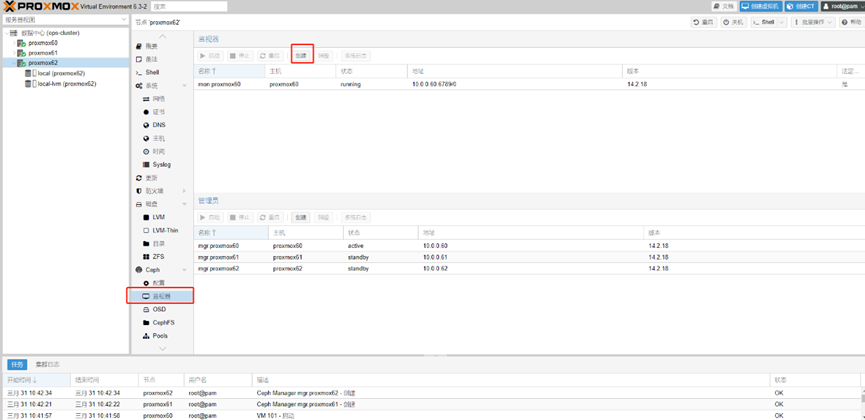Click the 创建虚拟机 create VM button
This screenshot has width=865, height=420.
point(760,6)
